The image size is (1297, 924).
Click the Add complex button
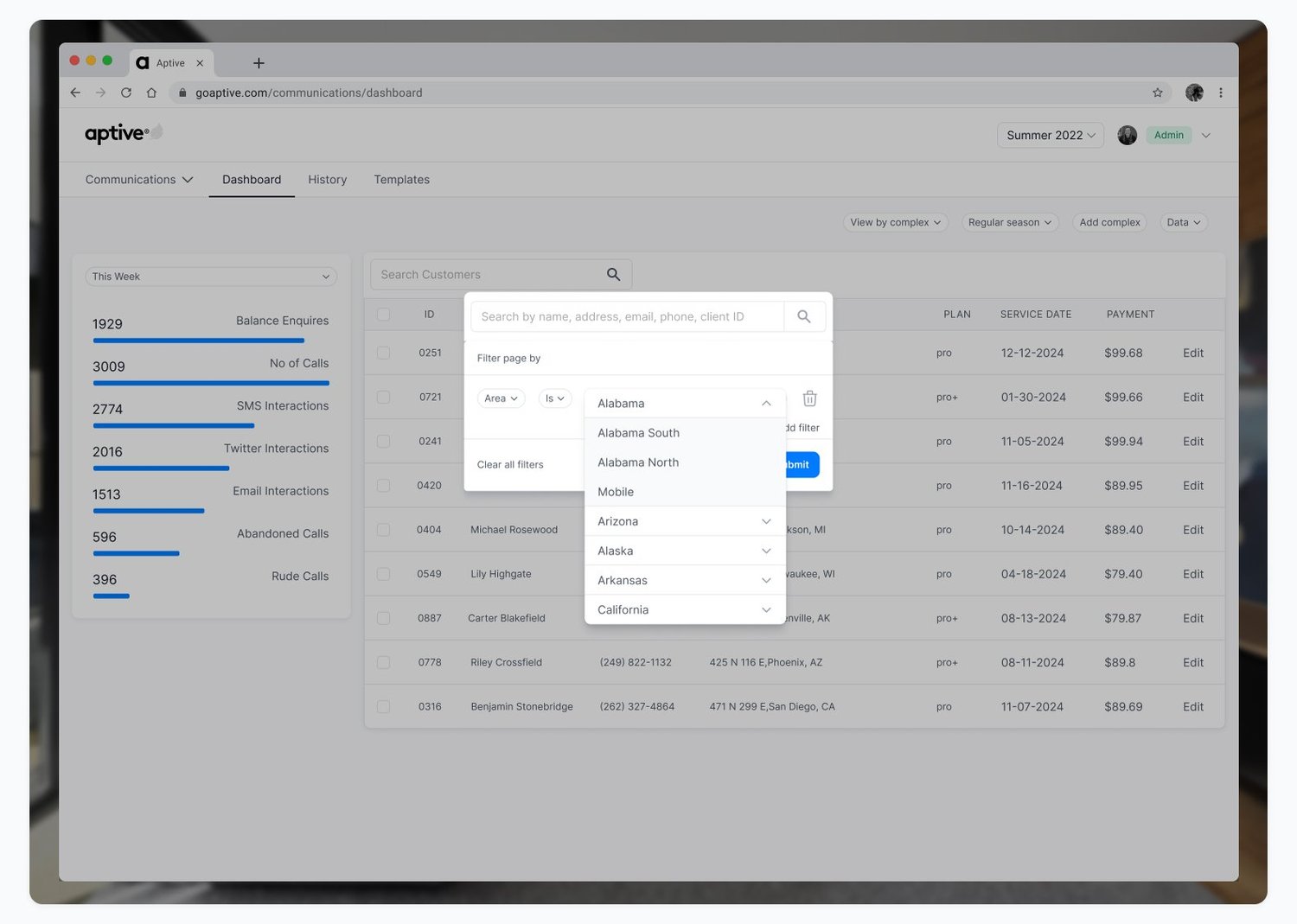coord(1109,222)
